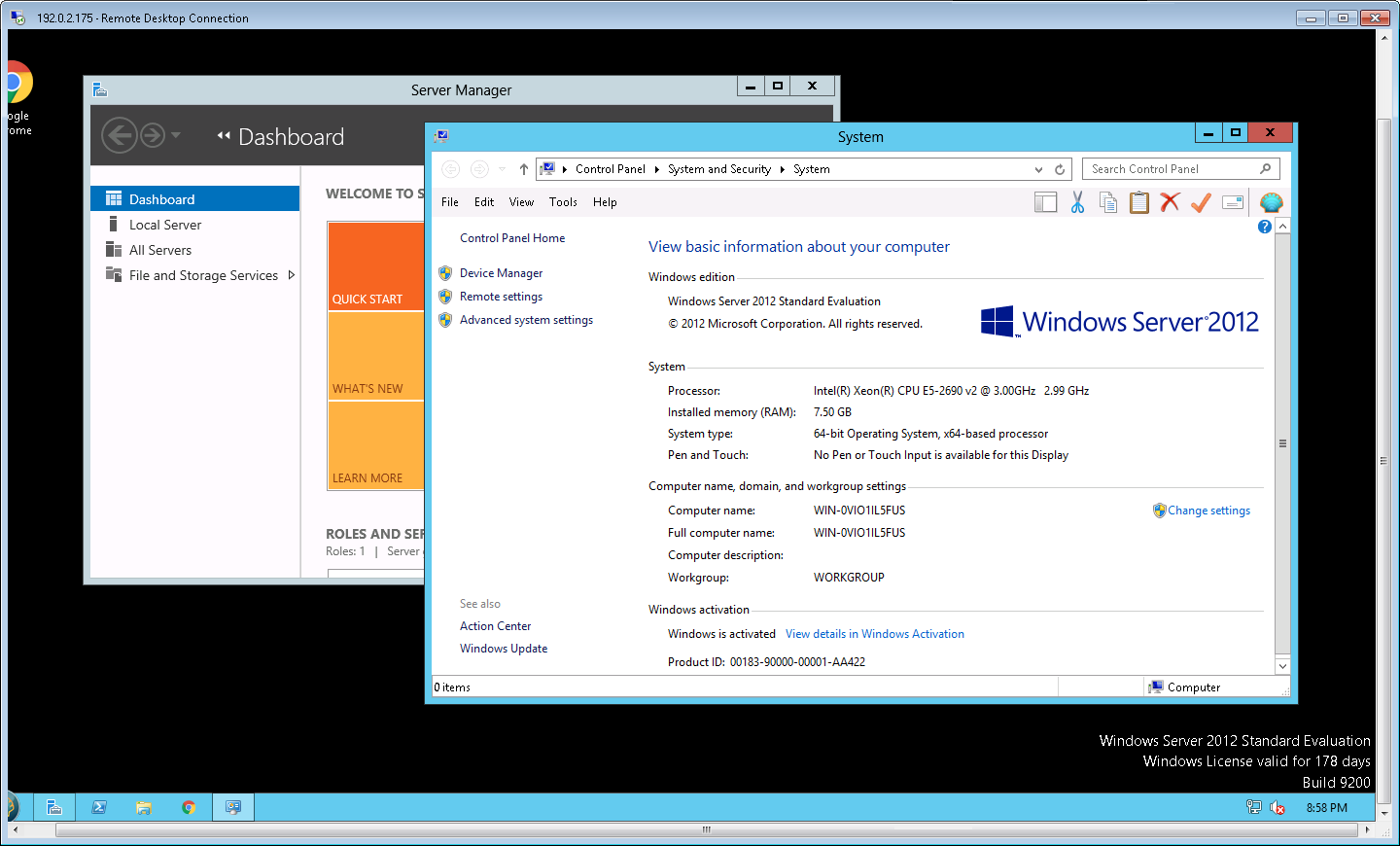Expand the arrow after Control Panel breadcrumb
This screenshot has width=1400, height=846.
(x=656, y=169)
